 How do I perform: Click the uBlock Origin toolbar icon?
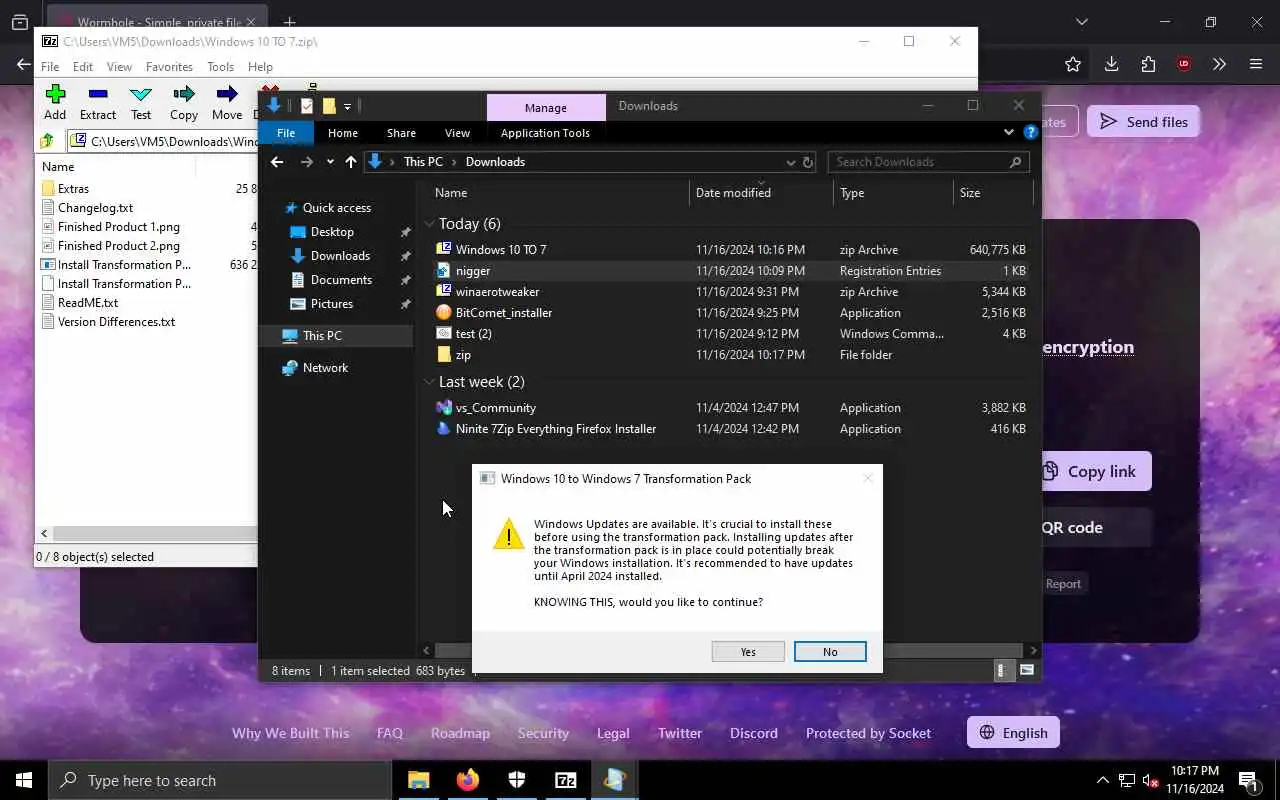tap(1184, 64)
